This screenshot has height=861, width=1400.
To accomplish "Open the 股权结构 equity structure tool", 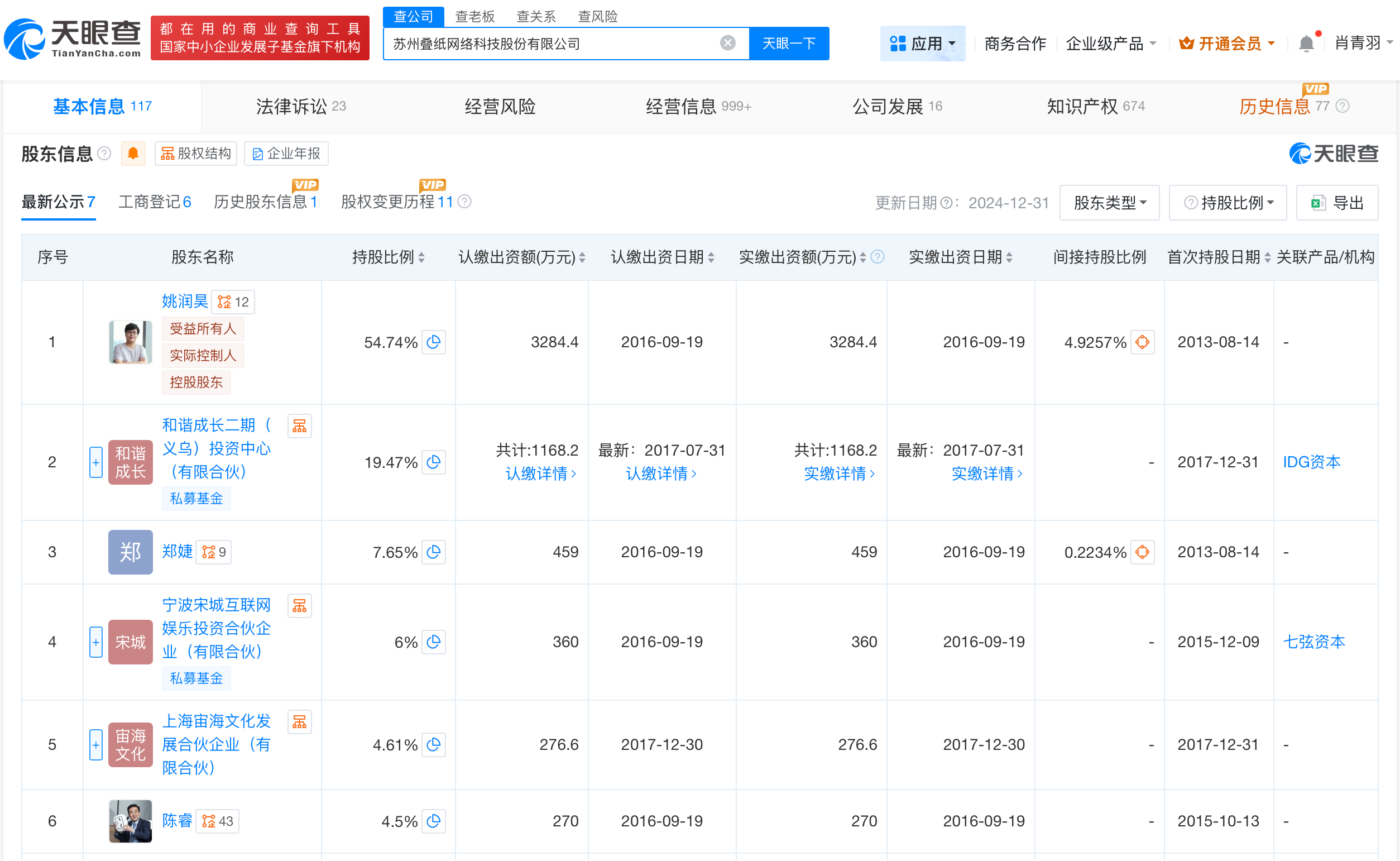I will point(196,154).
